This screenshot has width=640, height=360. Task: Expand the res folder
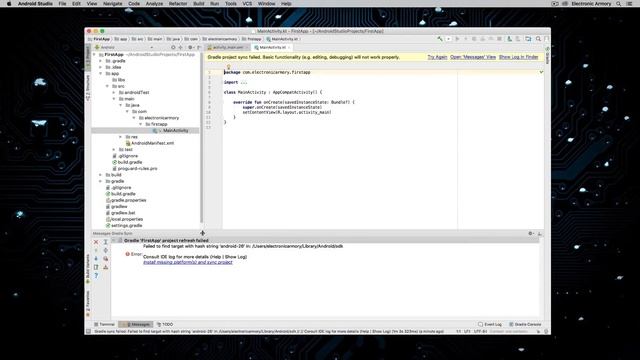(120, 137)
